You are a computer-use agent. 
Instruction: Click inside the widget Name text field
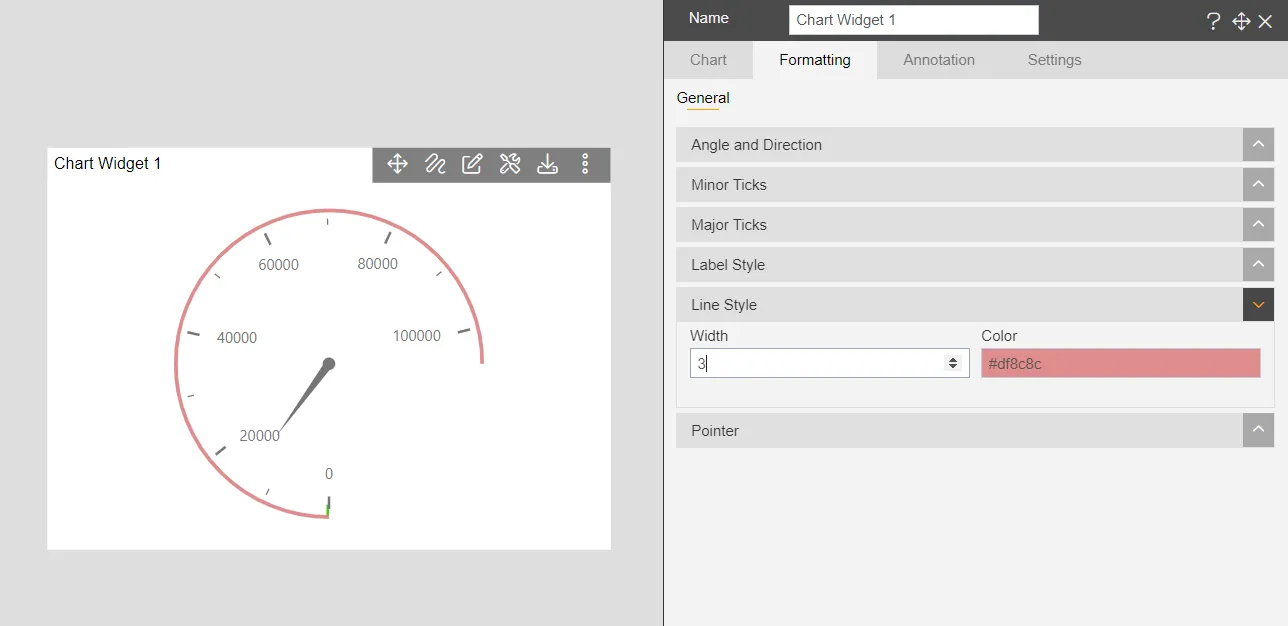pyautogui.click(x=912, y=19)
